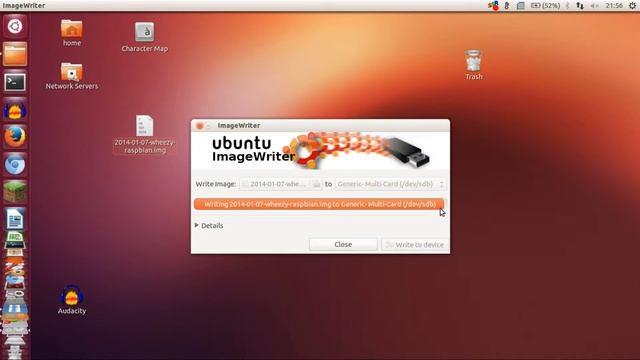Click the clock showing 21:56
The height and width of the screenshot is (360, 640).
click(614, 6)
